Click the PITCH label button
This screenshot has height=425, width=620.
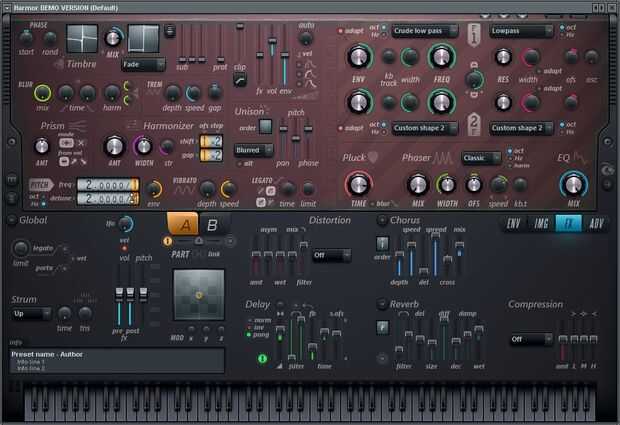[x=41, y=185]
